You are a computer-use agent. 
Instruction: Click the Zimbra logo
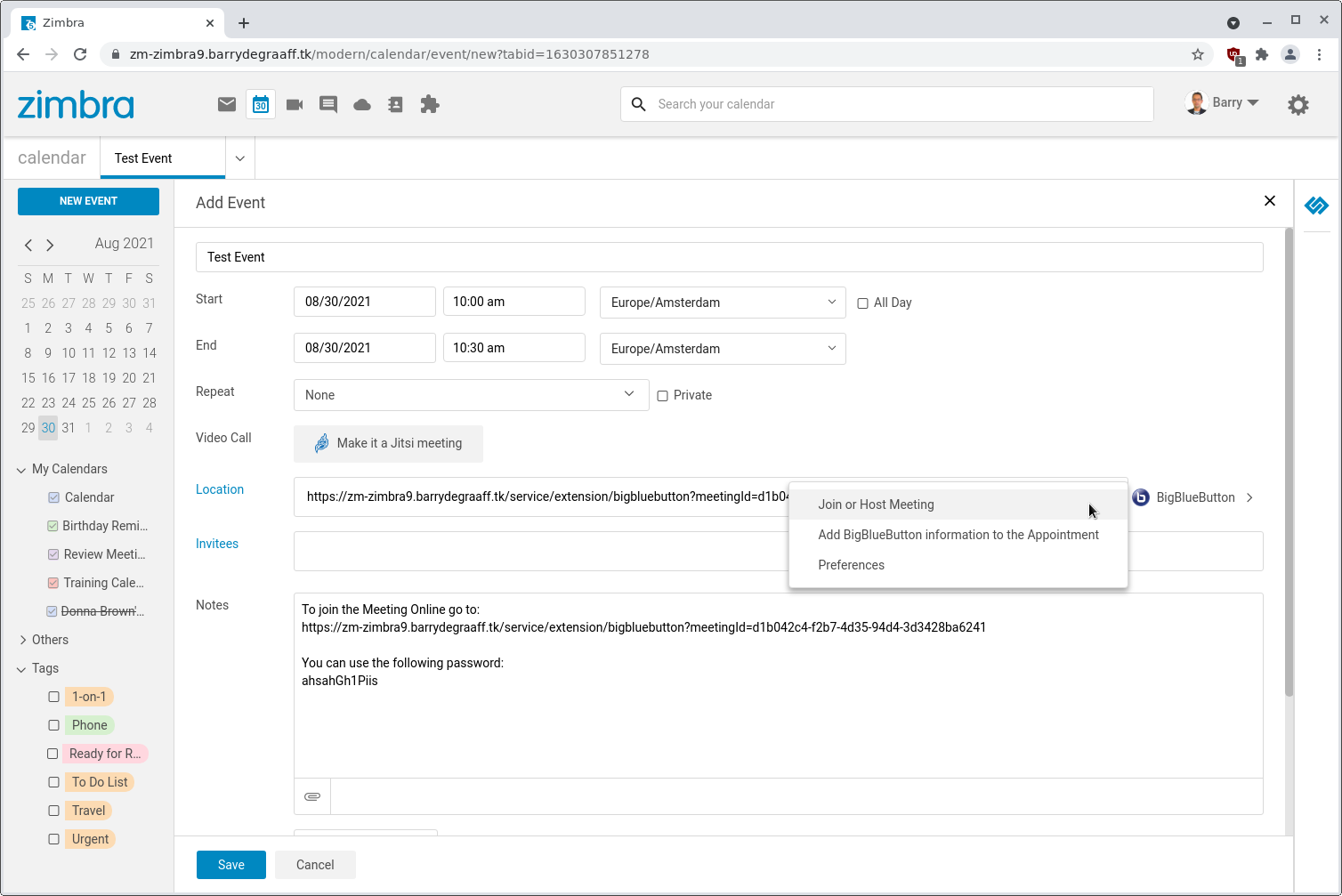pyautogui.click(x=76, y=105)
